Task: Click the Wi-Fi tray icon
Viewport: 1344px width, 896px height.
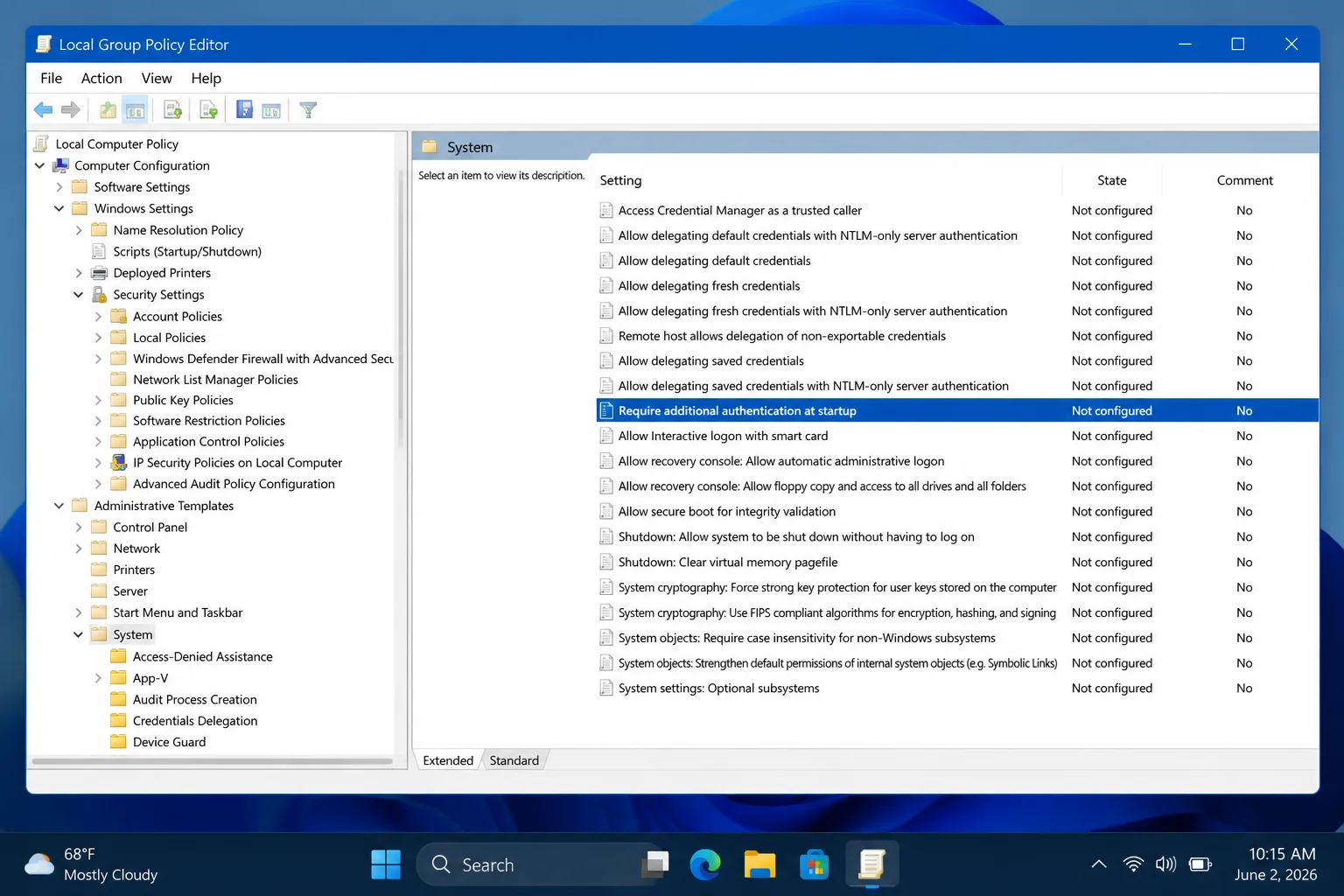Action: point(1133,864)
